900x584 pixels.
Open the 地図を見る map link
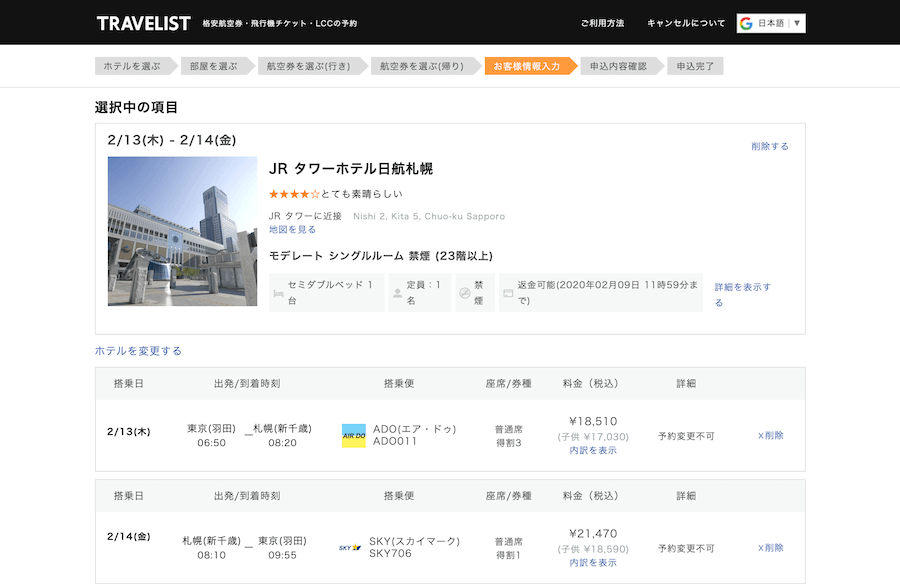pos(292,230)
